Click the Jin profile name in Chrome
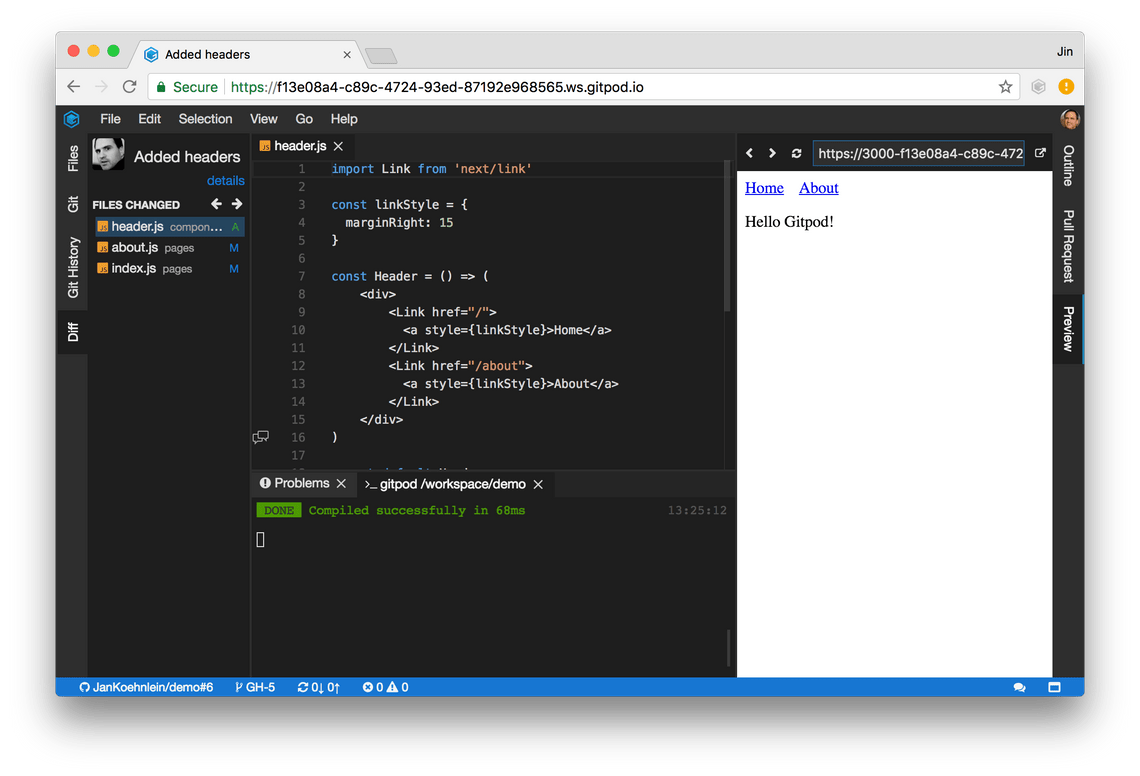Viewport: 1140px width, 776px height. tap(1065, 52)
